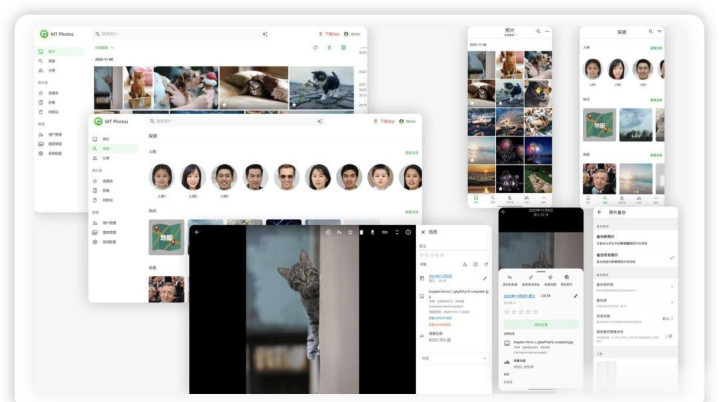Open favorites star item in back window sidebar
Image resolution: width=719 pixels, height=402 pixels.
49,93
